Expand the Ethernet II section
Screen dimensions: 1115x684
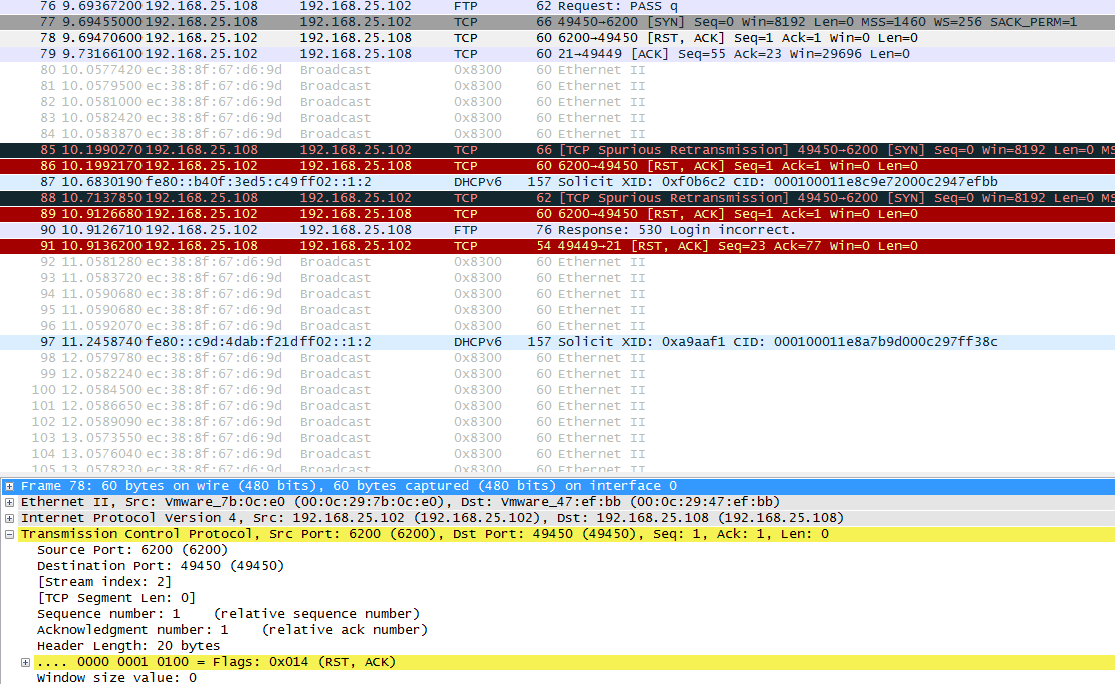pos(10,502)
